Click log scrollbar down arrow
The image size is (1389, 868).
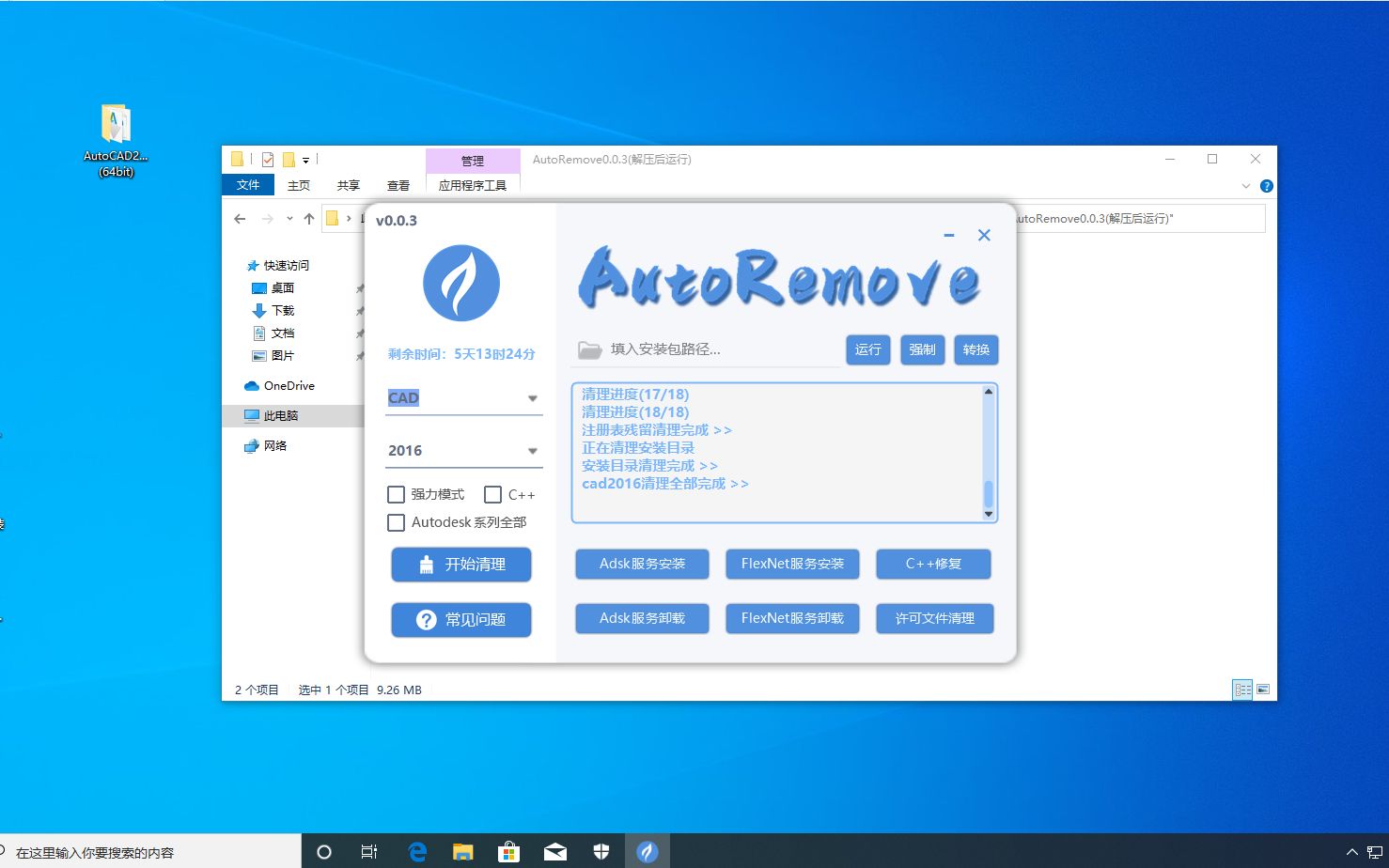(988, 514)
